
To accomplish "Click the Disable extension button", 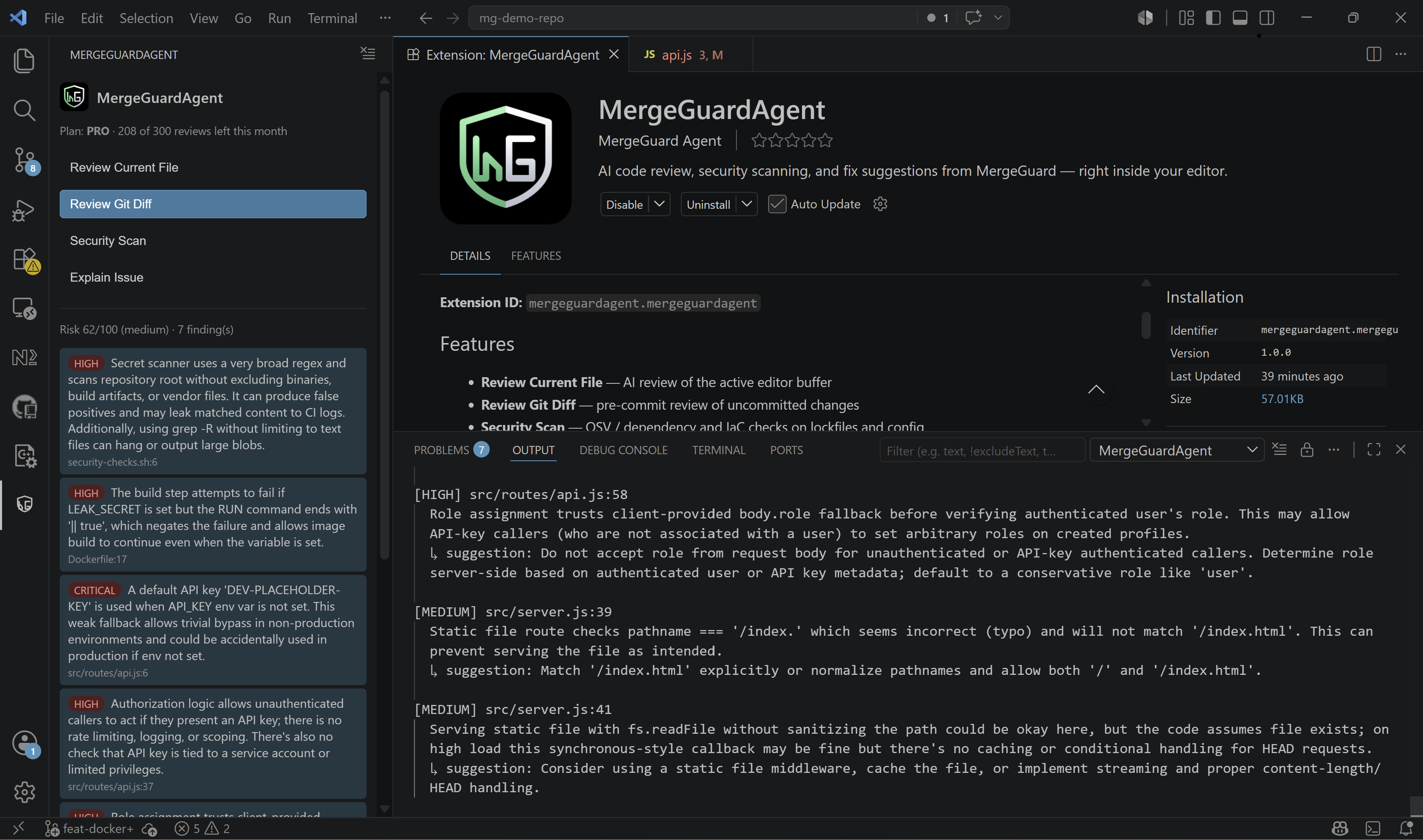I will tap(624, 204).
